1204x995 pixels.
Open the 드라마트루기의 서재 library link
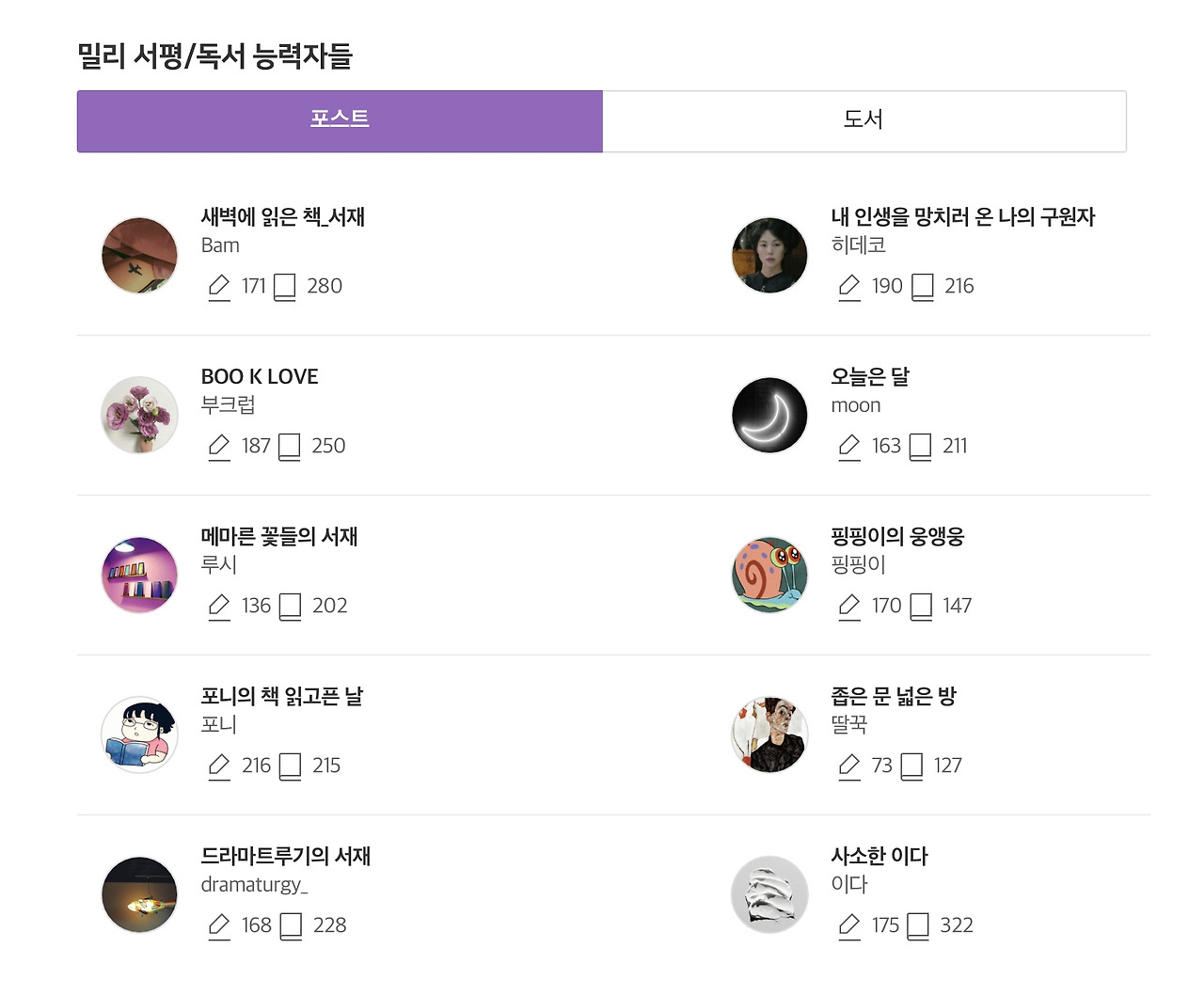pyautogui.click(x=286, y=857)
